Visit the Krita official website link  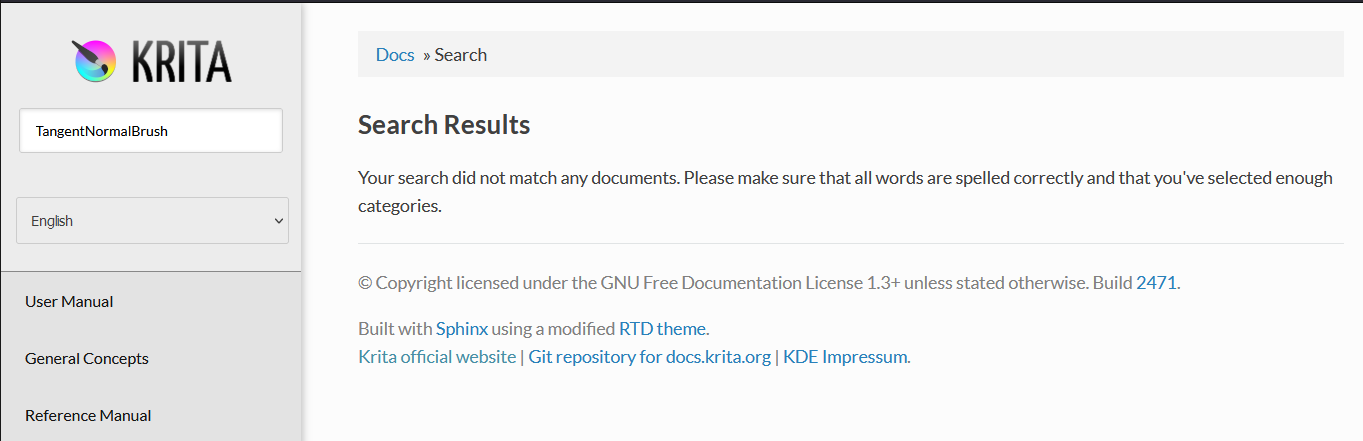click(437, 357)
